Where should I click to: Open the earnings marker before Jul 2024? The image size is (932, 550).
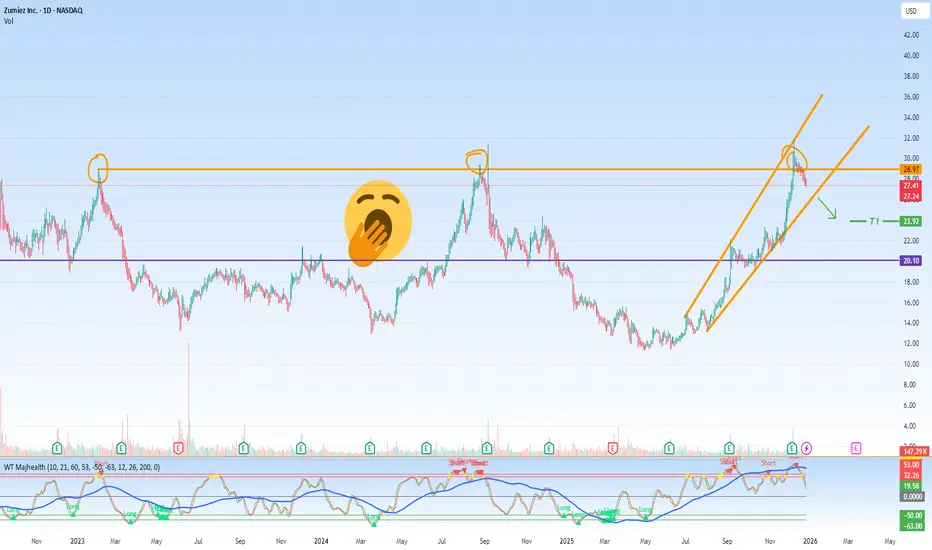(x=426, y=448)
